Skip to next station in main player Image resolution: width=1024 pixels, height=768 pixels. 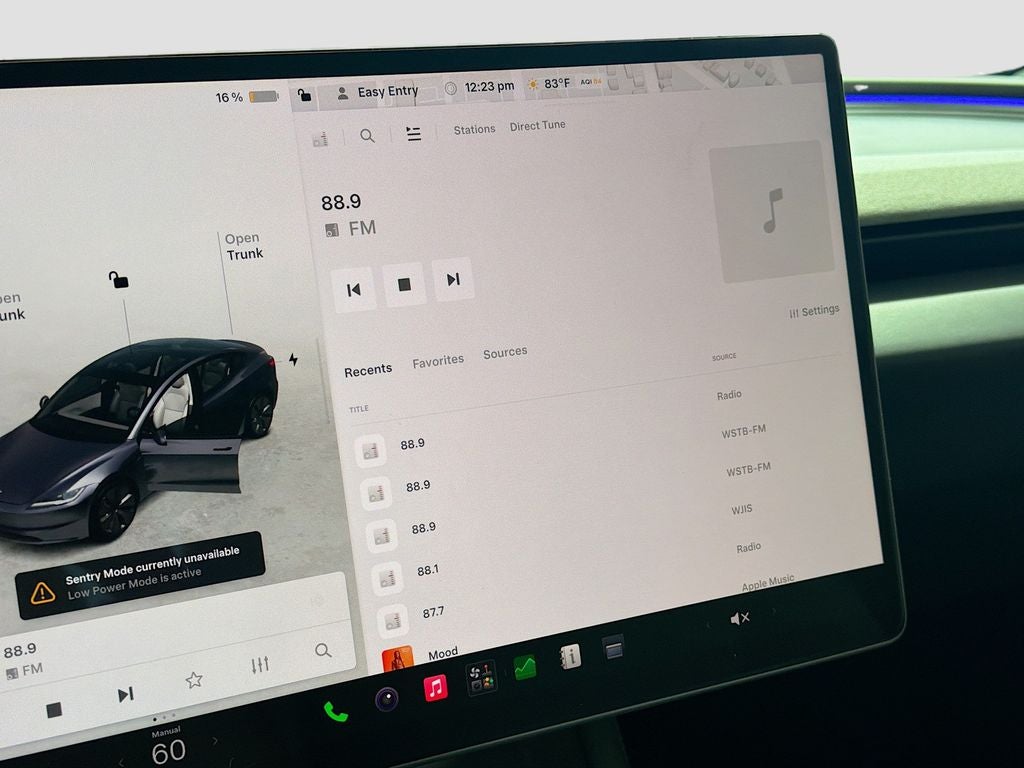[x=453, y=280]
